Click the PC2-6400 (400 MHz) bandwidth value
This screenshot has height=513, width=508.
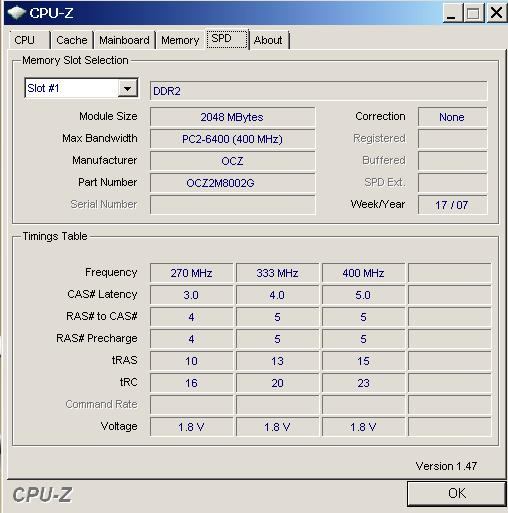click(232, 139)
